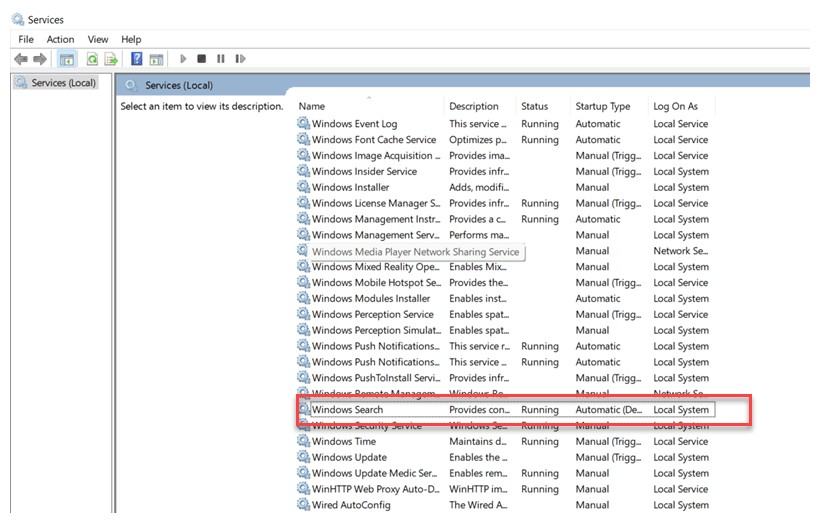Select the Windows Installer service
This screenshot has height=523, width=820.
coord(505,187)
